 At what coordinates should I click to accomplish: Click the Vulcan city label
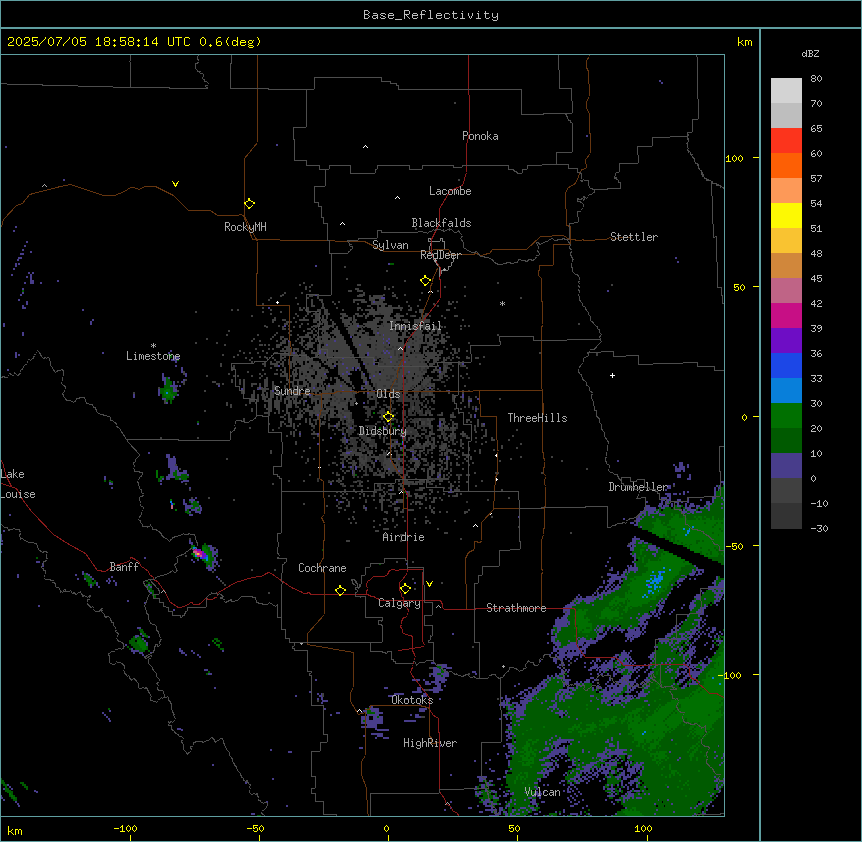542,792
